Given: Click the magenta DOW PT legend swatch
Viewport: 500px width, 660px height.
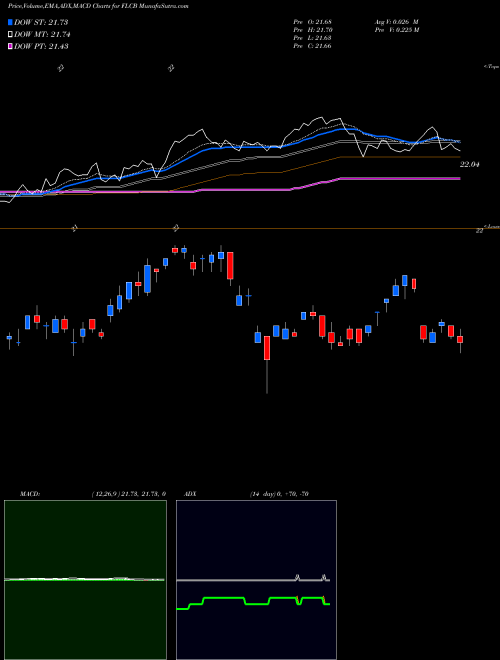Looking at the screenshot, I should click(10, 46).
